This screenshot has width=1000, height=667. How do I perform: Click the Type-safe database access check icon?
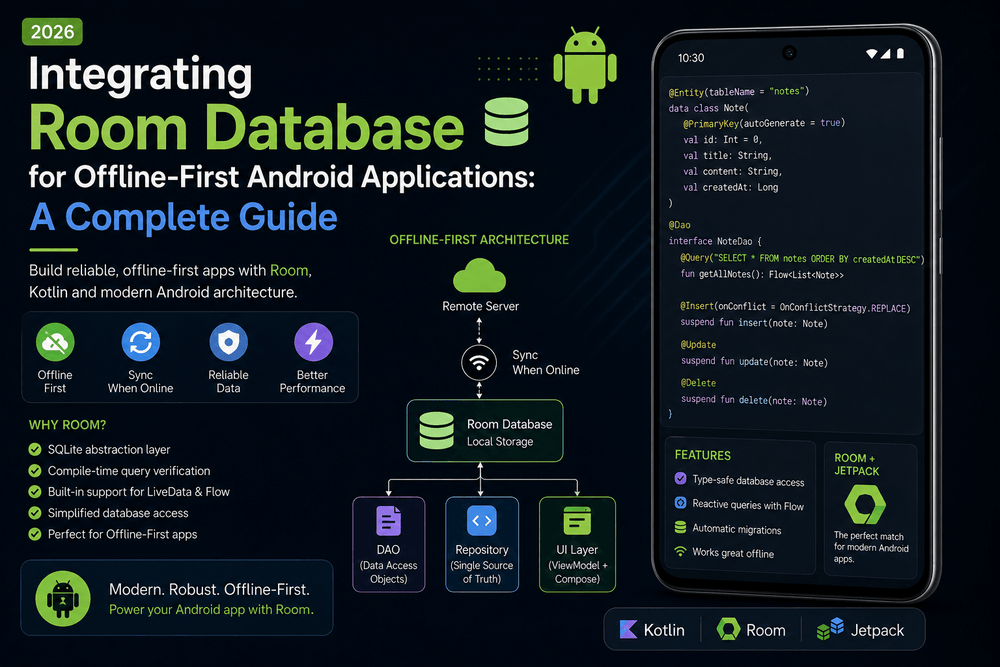click(x=680, y=478)
